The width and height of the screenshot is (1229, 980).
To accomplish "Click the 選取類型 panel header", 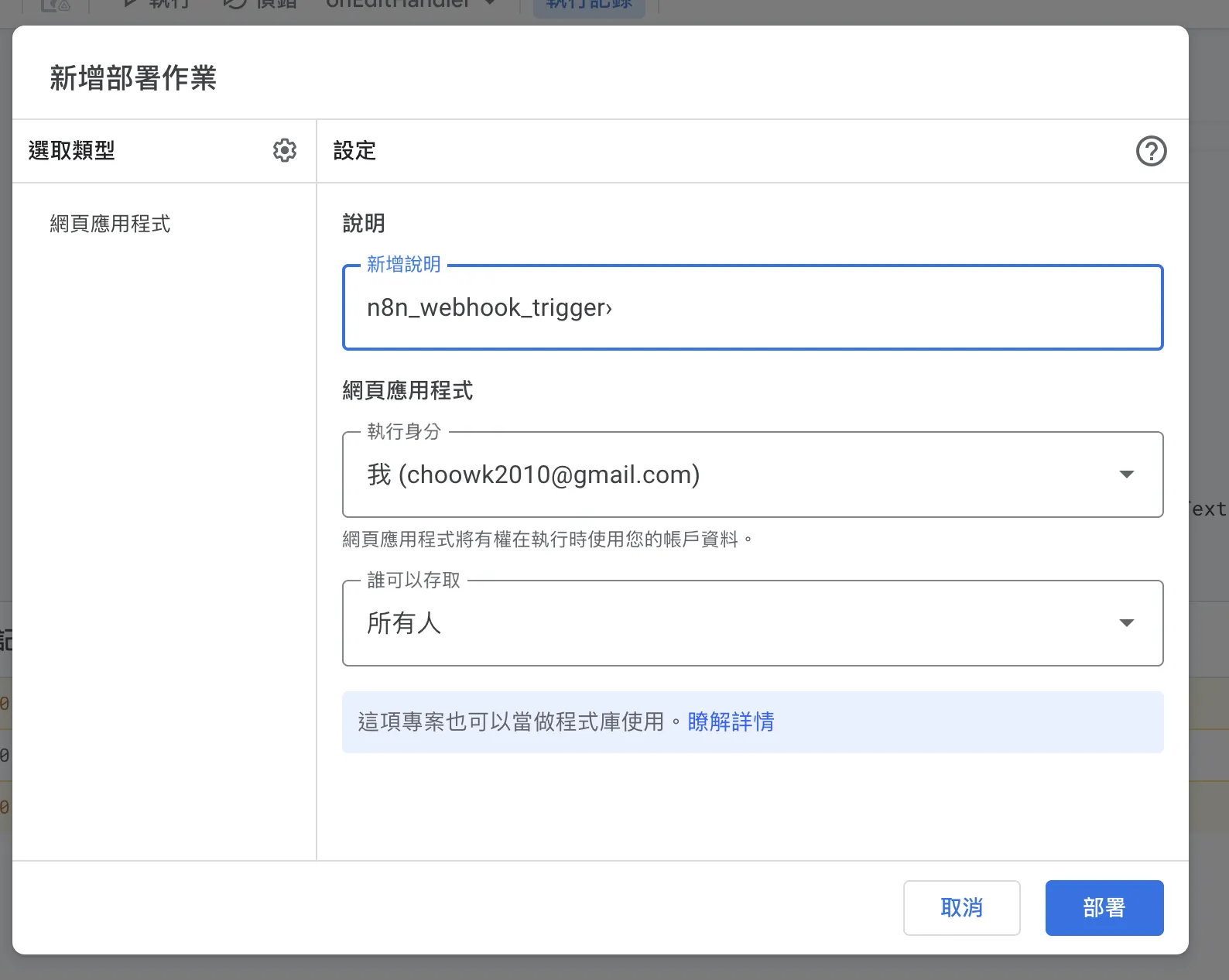I will click(72, 150).
